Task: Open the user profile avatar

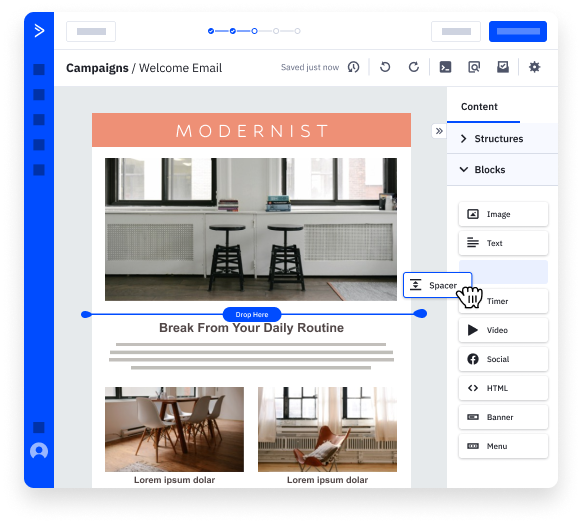Action: (x=39, y=451)
